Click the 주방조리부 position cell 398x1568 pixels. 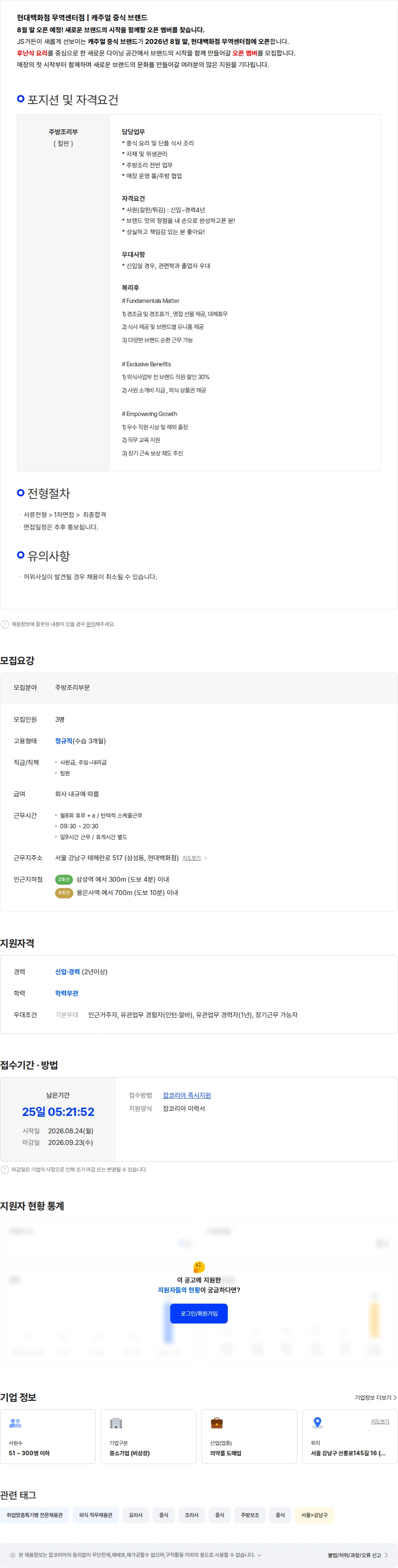click(63, 292)
